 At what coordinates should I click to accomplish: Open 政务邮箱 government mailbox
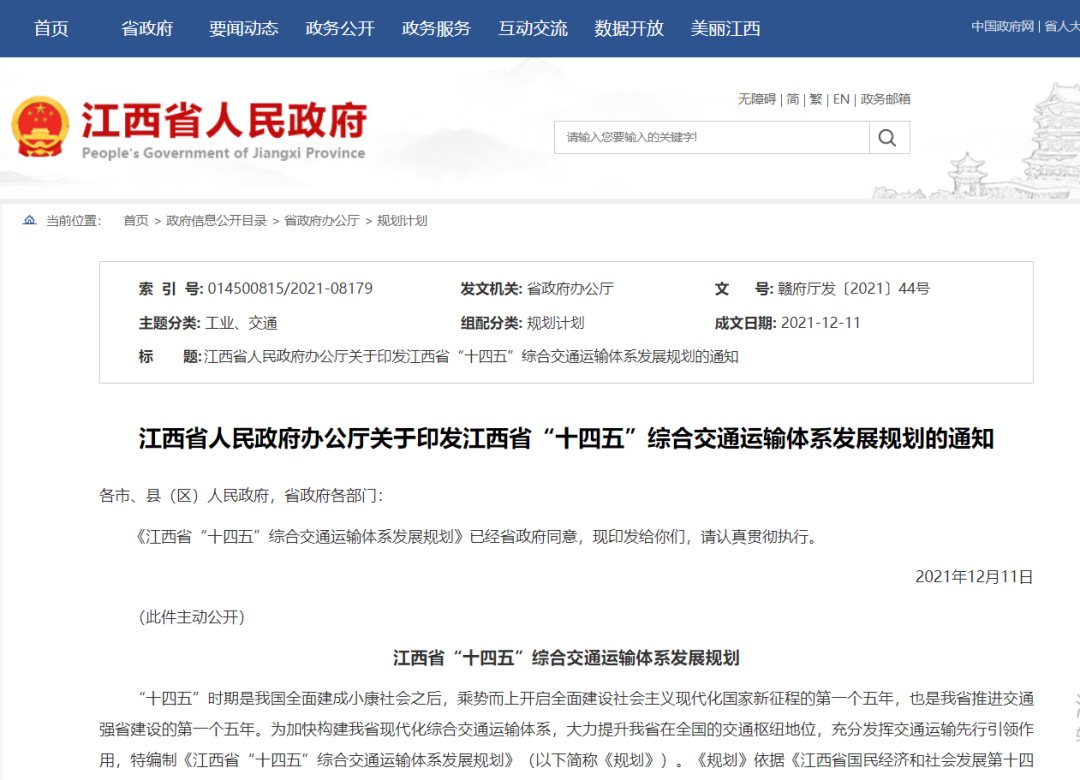pyautogui.click(x=887, y=99)
